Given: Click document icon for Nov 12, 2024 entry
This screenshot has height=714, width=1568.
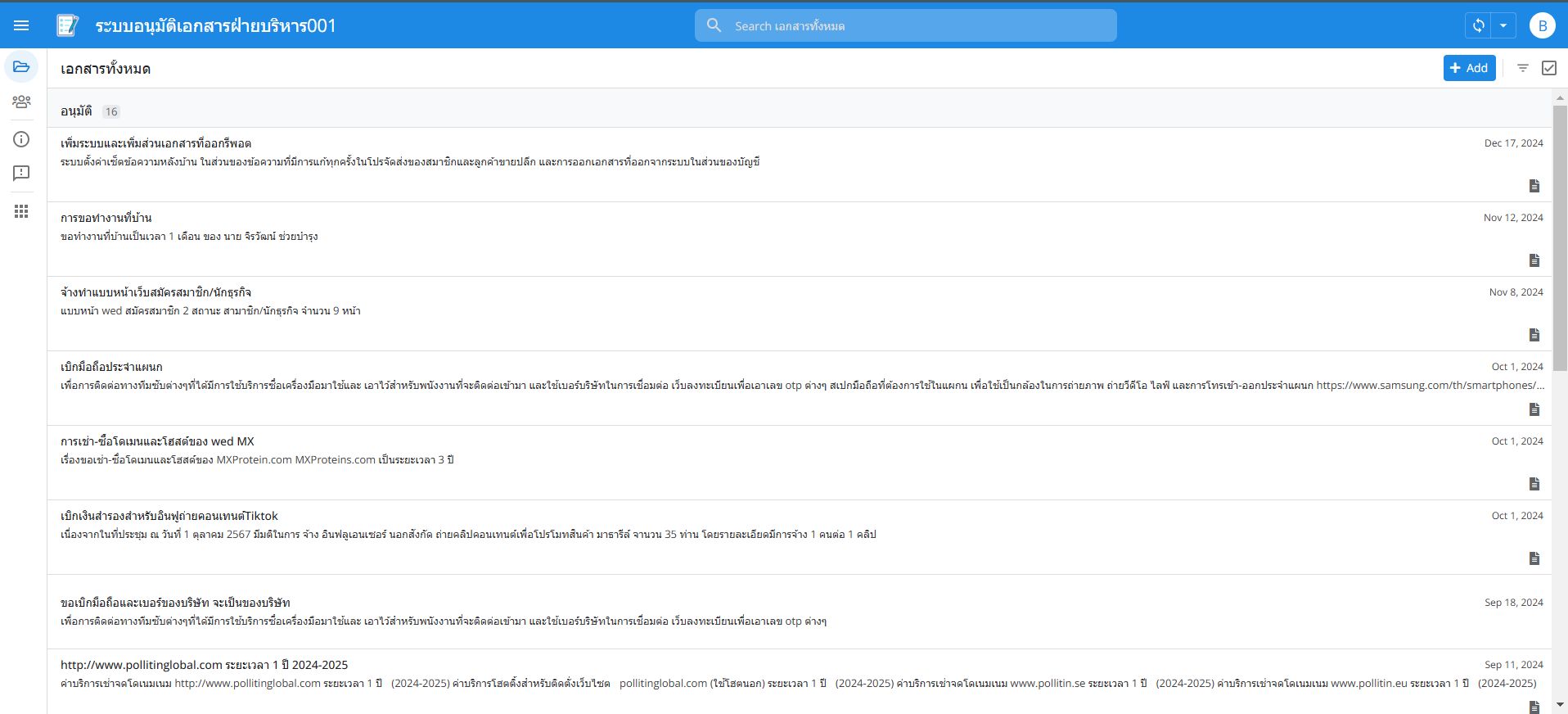Looking at the screenshot, I should (1534, 260).
